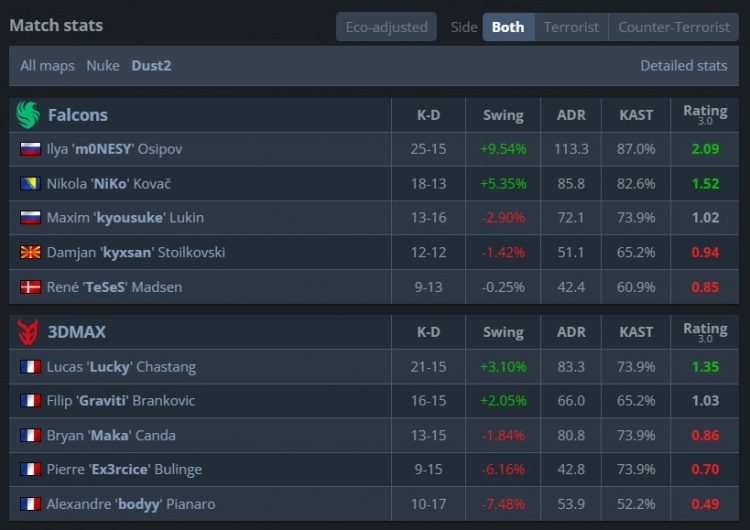Click the 3DMAX team logo icon

coord(27,332)
